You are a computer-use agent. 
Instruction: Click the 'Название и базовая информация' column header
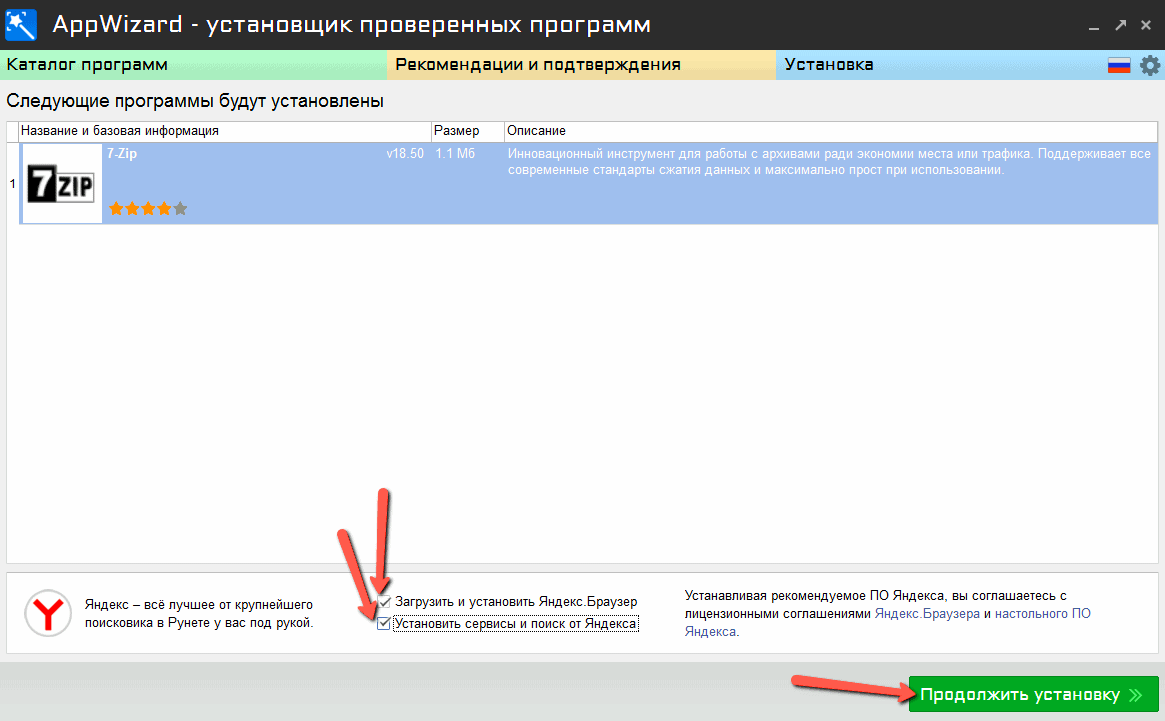(120, 131)
